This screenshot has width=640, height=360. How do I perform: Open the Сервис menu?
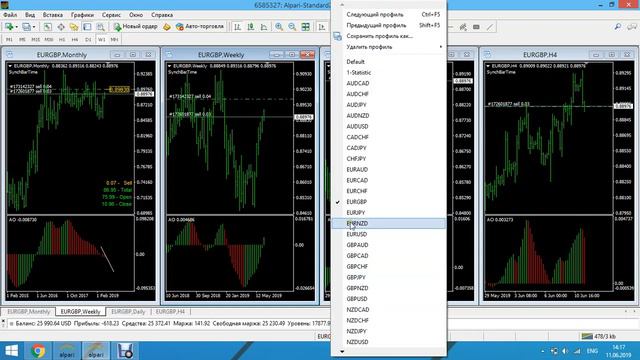[111, 15]
